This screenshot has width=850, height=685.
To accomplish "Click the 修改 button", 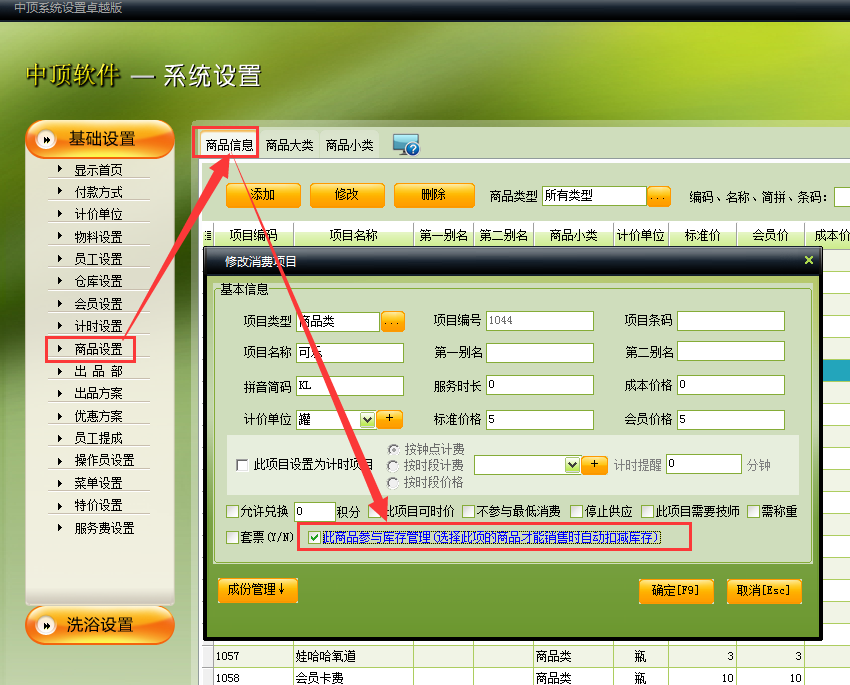I will click(x=347, y=195).
